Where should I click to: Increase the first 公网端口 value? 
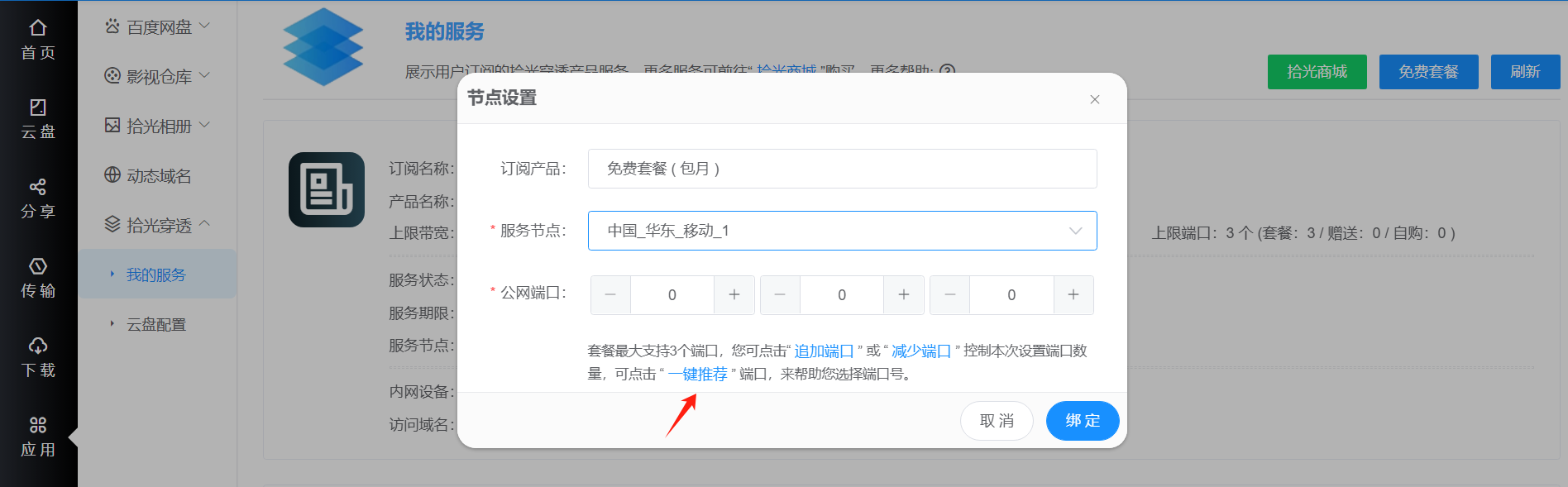[x=734, y=295]
